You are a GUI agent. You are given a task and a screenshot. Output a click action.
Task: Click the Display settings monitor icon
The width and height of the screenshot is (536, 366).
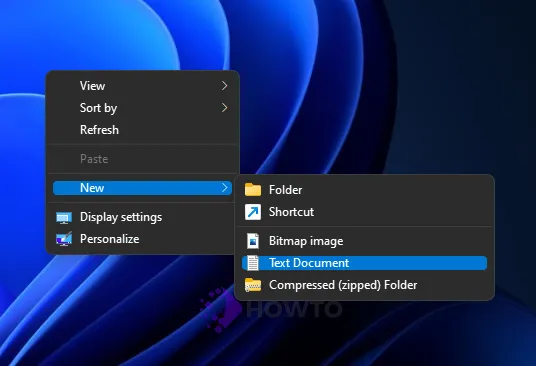click(64, 218)
